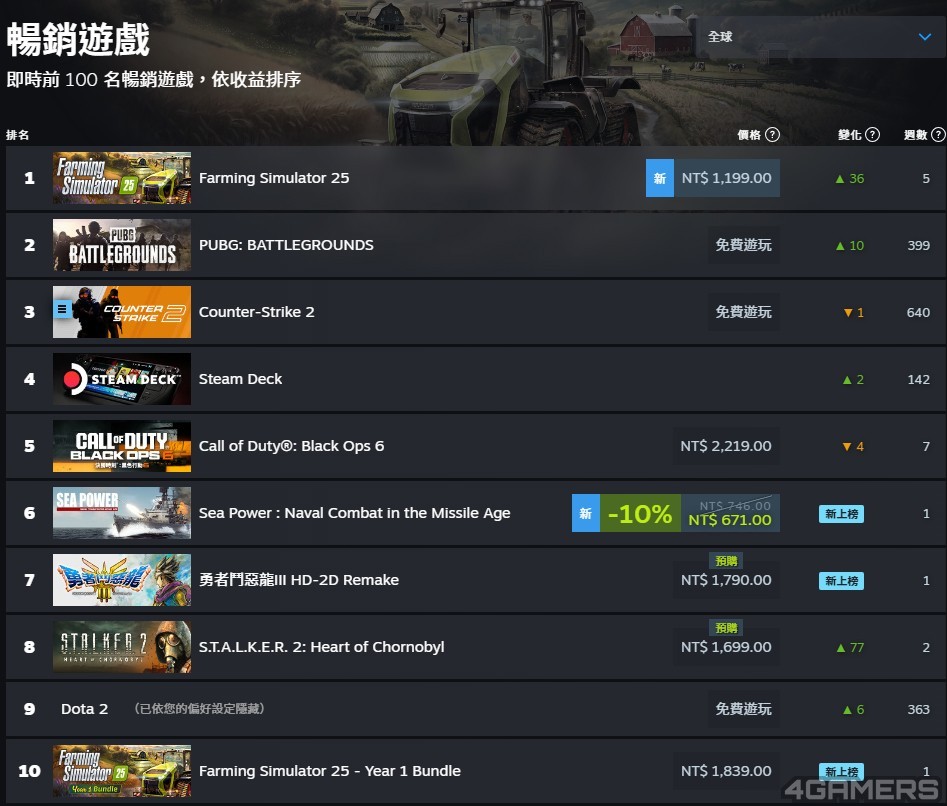Click the 免費遊玩 label for PUBG: BATTLEGROUNDS
The image size is (947, 806).
point(743,245)
